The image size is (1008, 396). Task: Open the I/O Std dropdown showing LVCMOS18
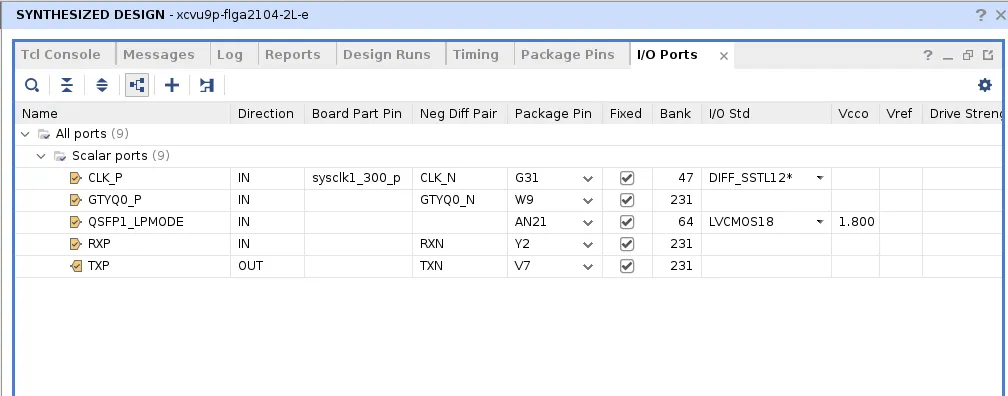coord(820,222)
